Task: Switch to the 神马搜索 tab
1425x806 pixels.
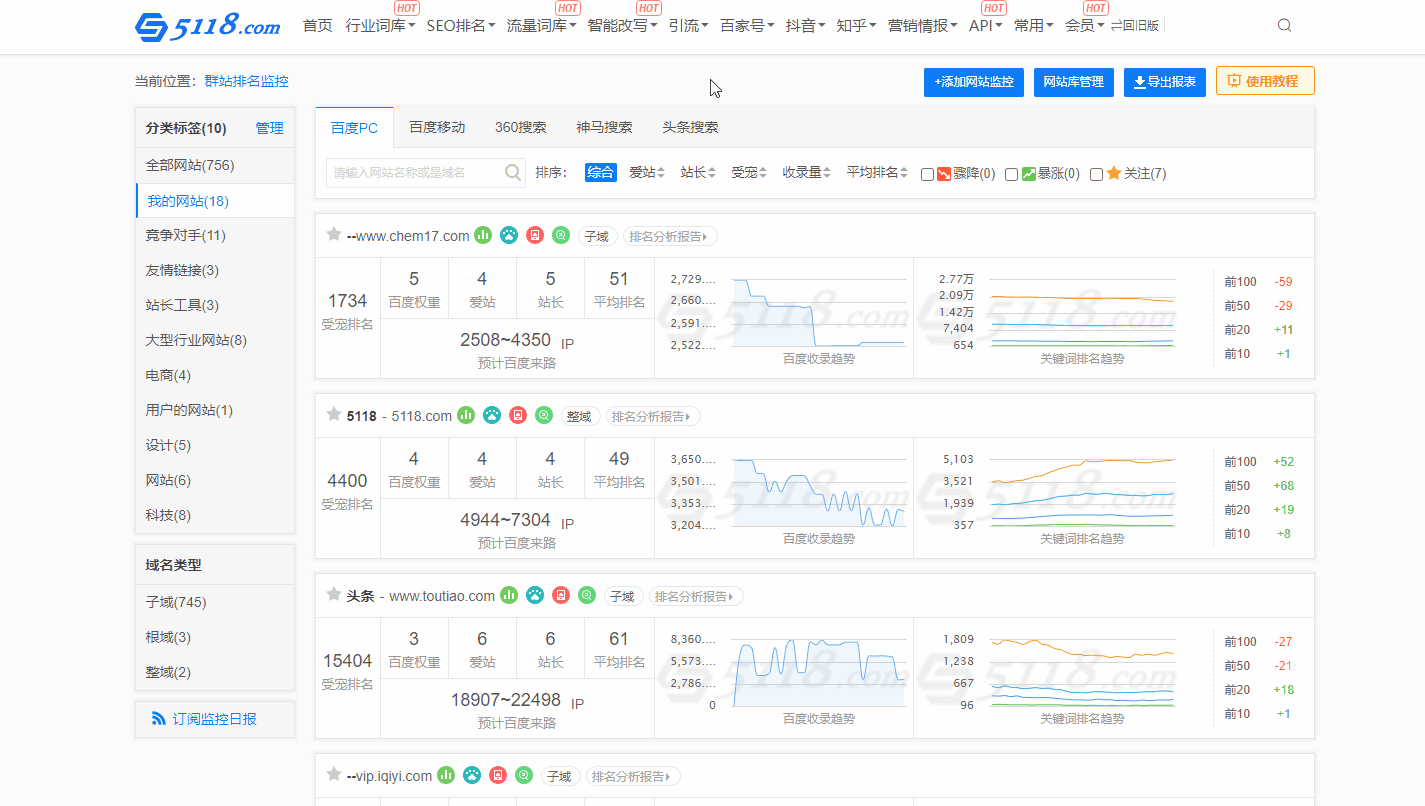Action: pyautogui.click(x=604, y=127)
